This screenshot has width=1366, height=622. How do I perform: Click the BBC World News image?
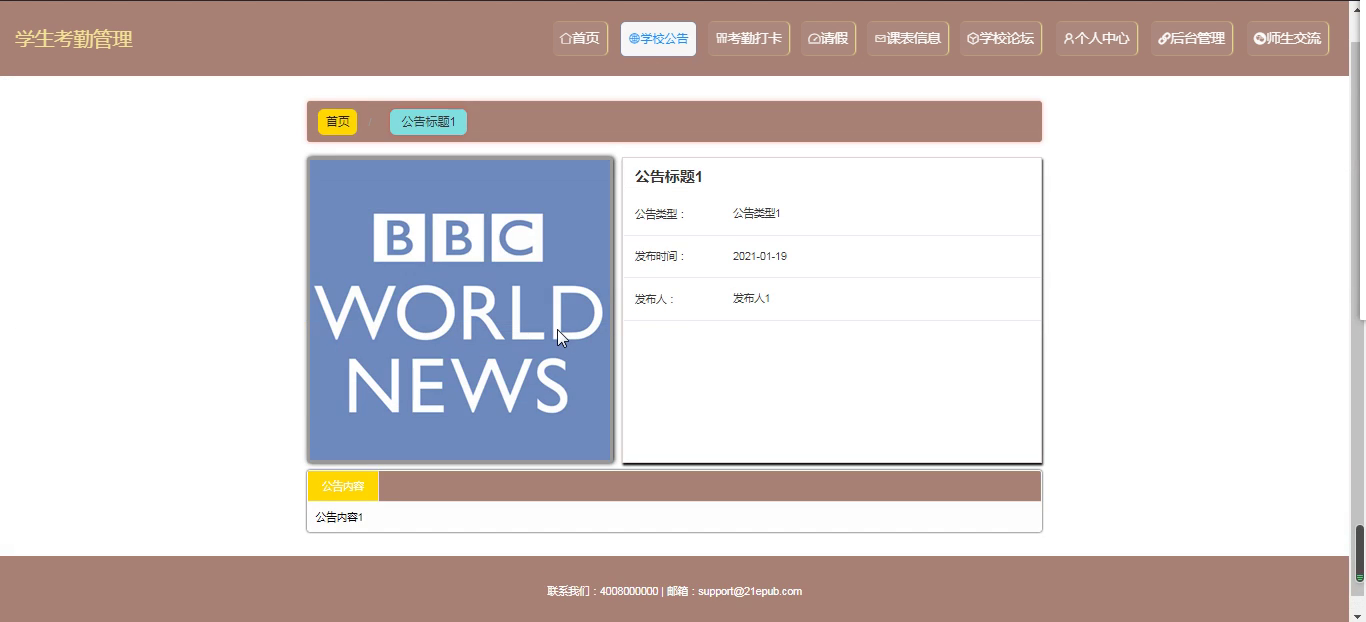[x=460, y=310]
